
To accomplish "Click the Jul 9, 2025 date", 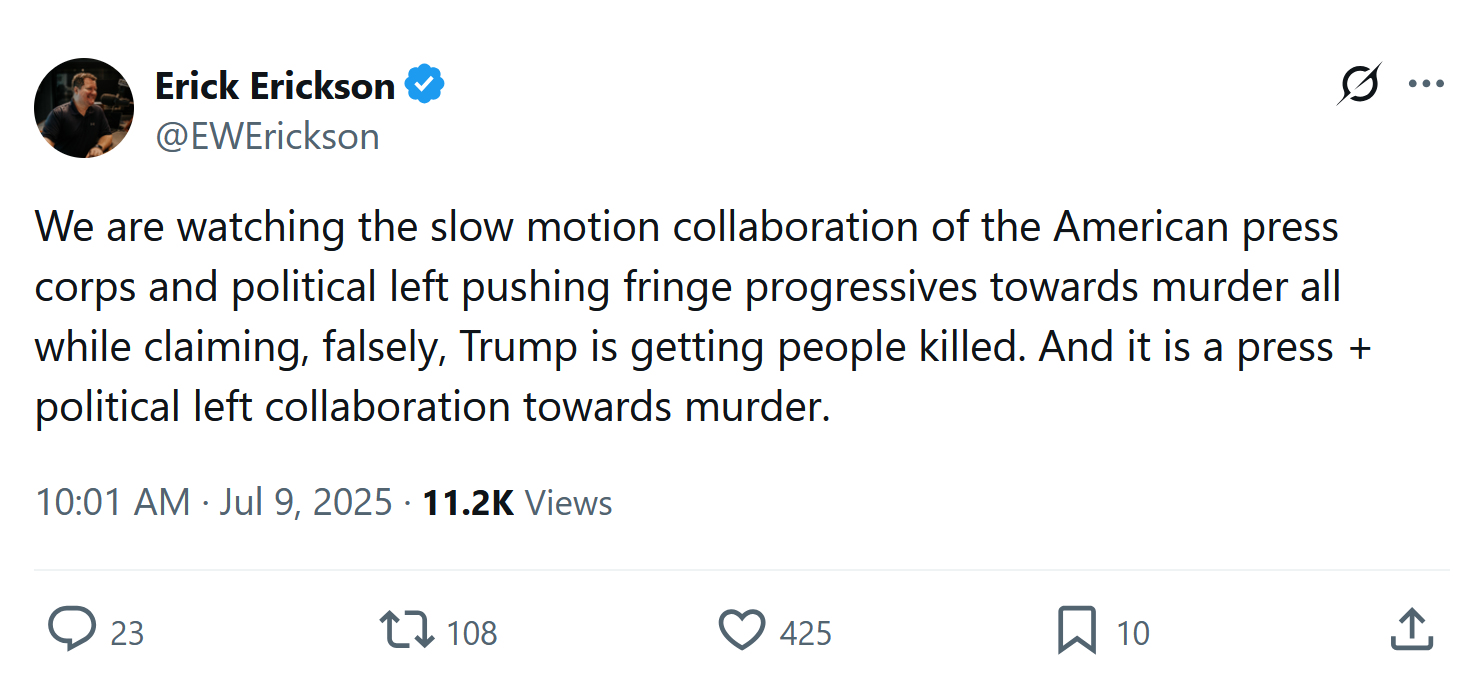I will click(305, 502).
